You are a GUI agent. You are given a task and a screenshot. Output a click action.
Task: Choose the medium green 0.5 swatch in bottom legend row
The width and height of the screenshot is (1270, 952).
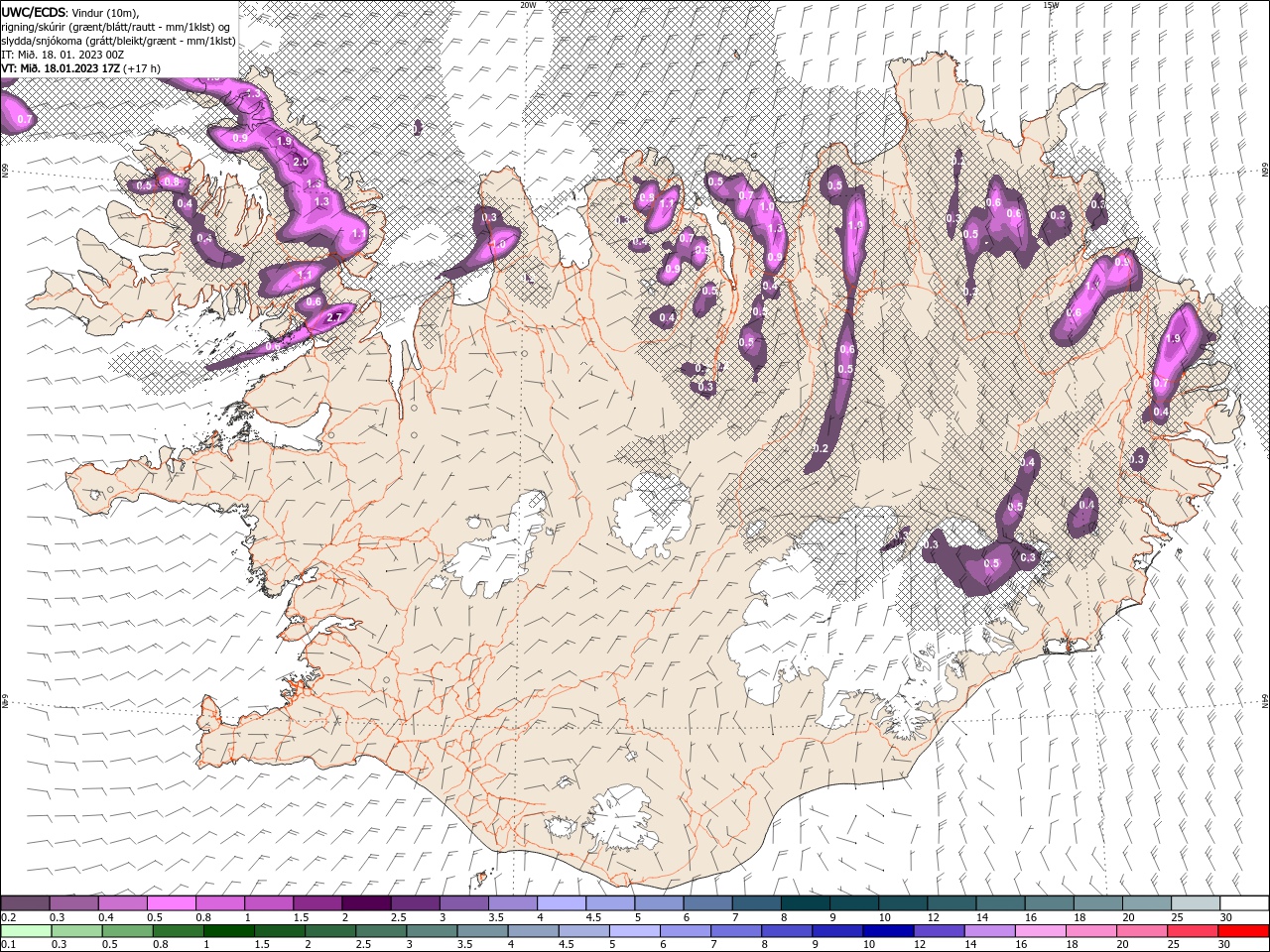point(128,931)
